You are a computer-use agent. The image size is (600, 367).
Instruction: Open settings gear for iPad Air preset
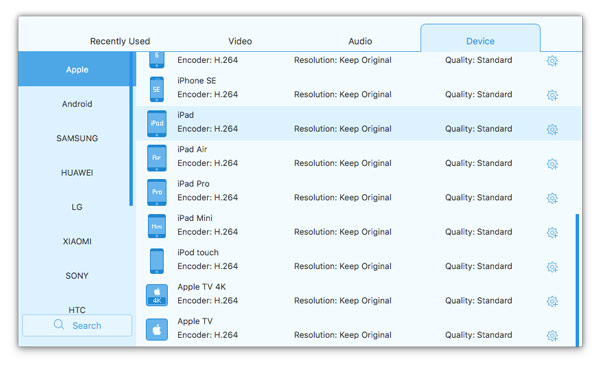552,164
